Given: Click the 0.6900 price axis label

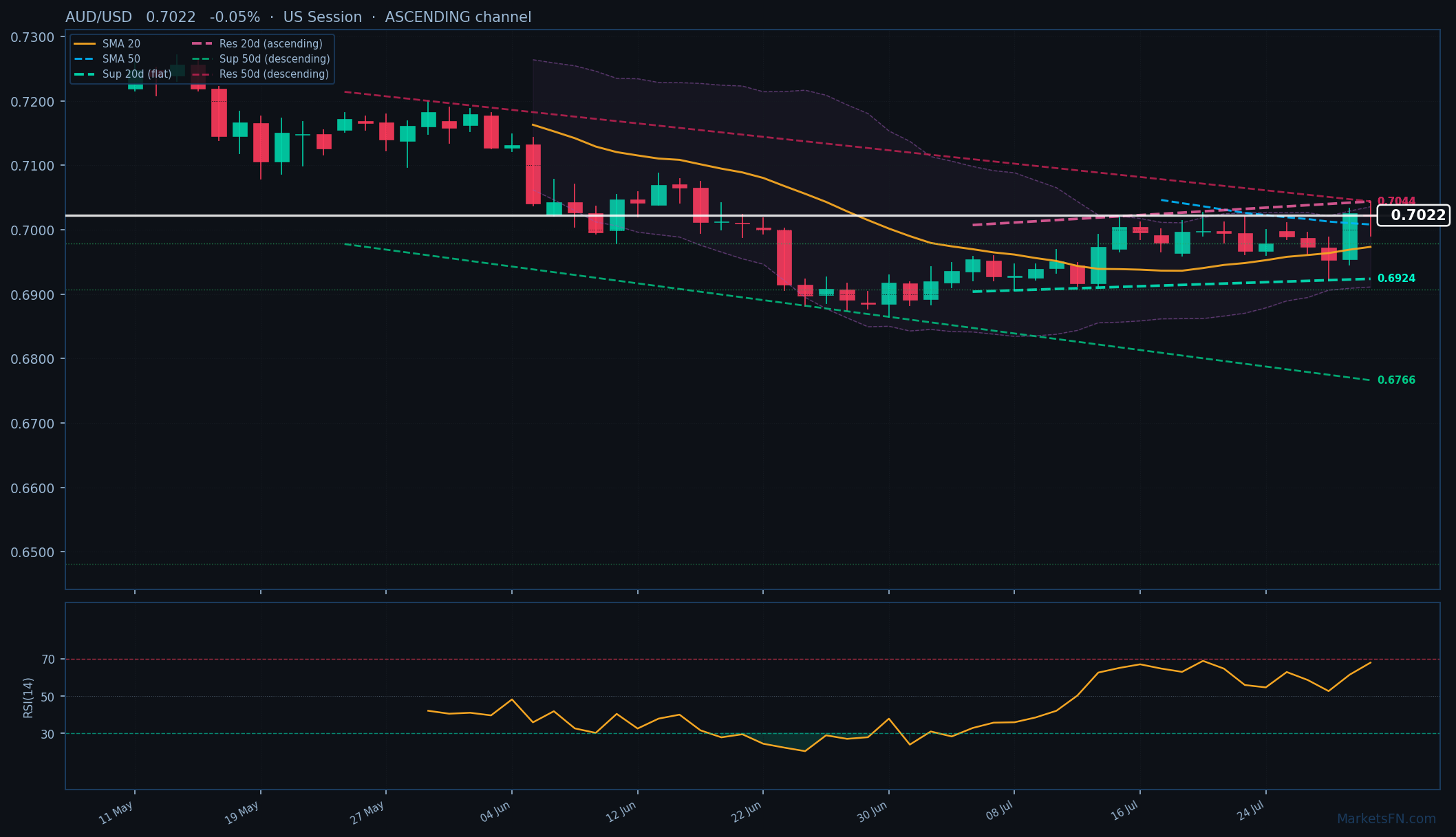Looking at the screenshot, I should pyautogui.click(x=32, y=295).
